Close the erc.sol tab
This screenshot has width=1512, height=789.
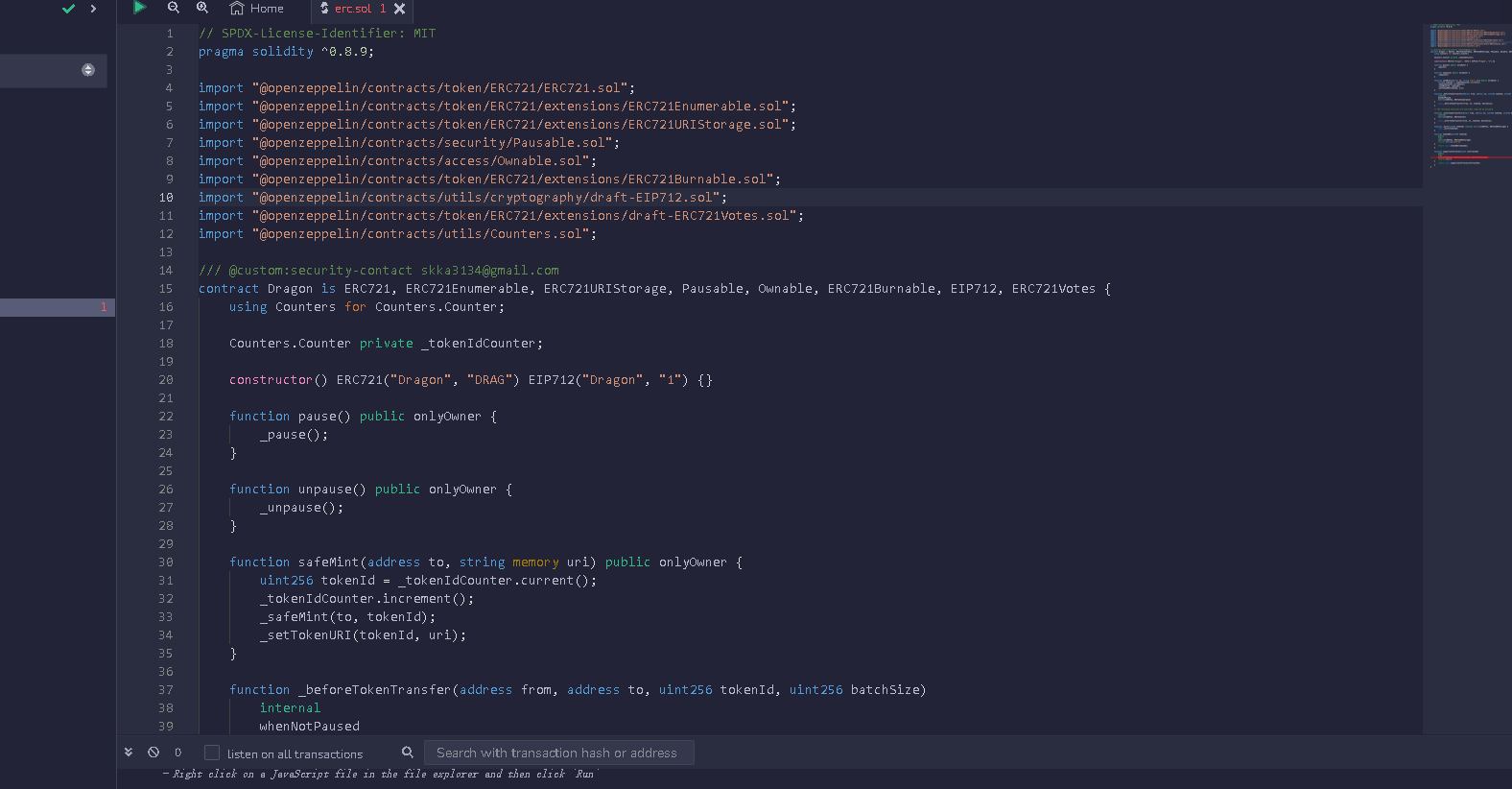(x=400, y=9)
